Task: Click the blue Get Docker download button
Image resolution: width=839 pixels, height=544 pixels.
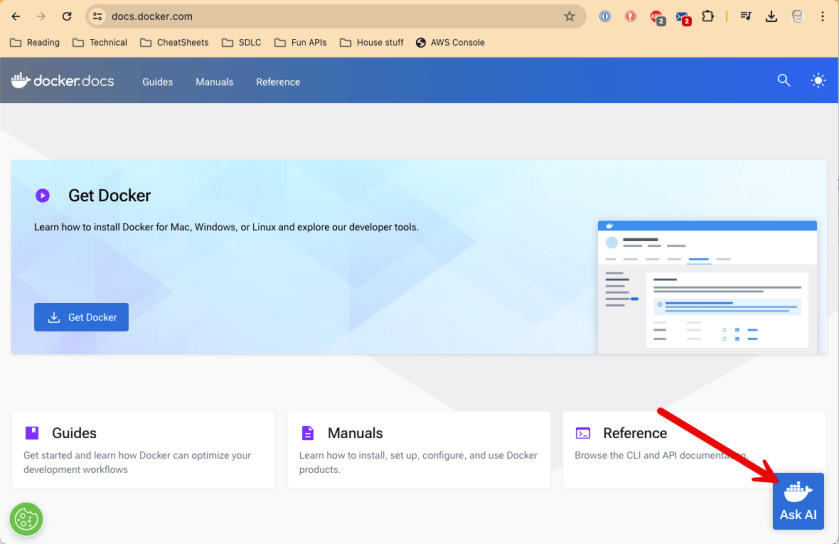Action: (81, 317)
